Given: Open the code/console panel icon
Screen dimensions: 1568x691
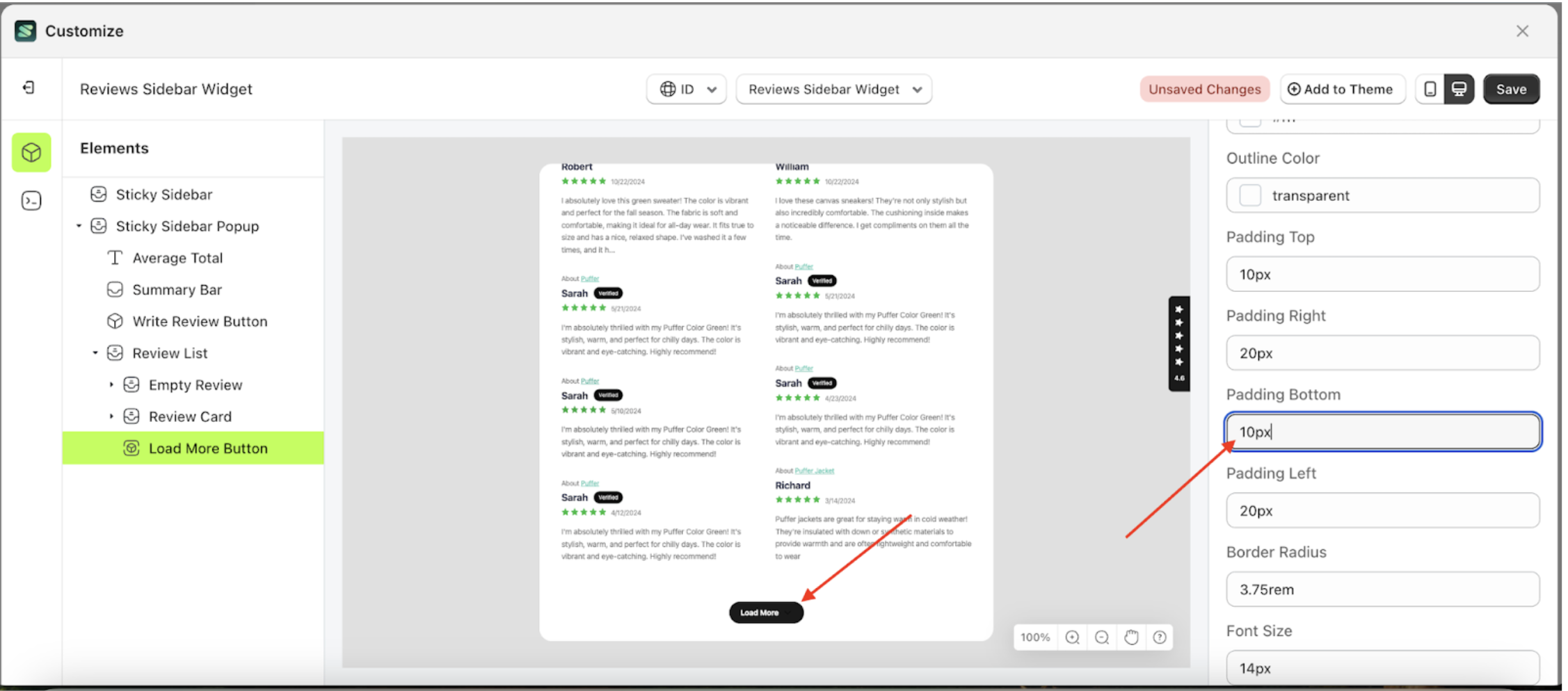Looking at the screenshot, I should coord(31,200).
